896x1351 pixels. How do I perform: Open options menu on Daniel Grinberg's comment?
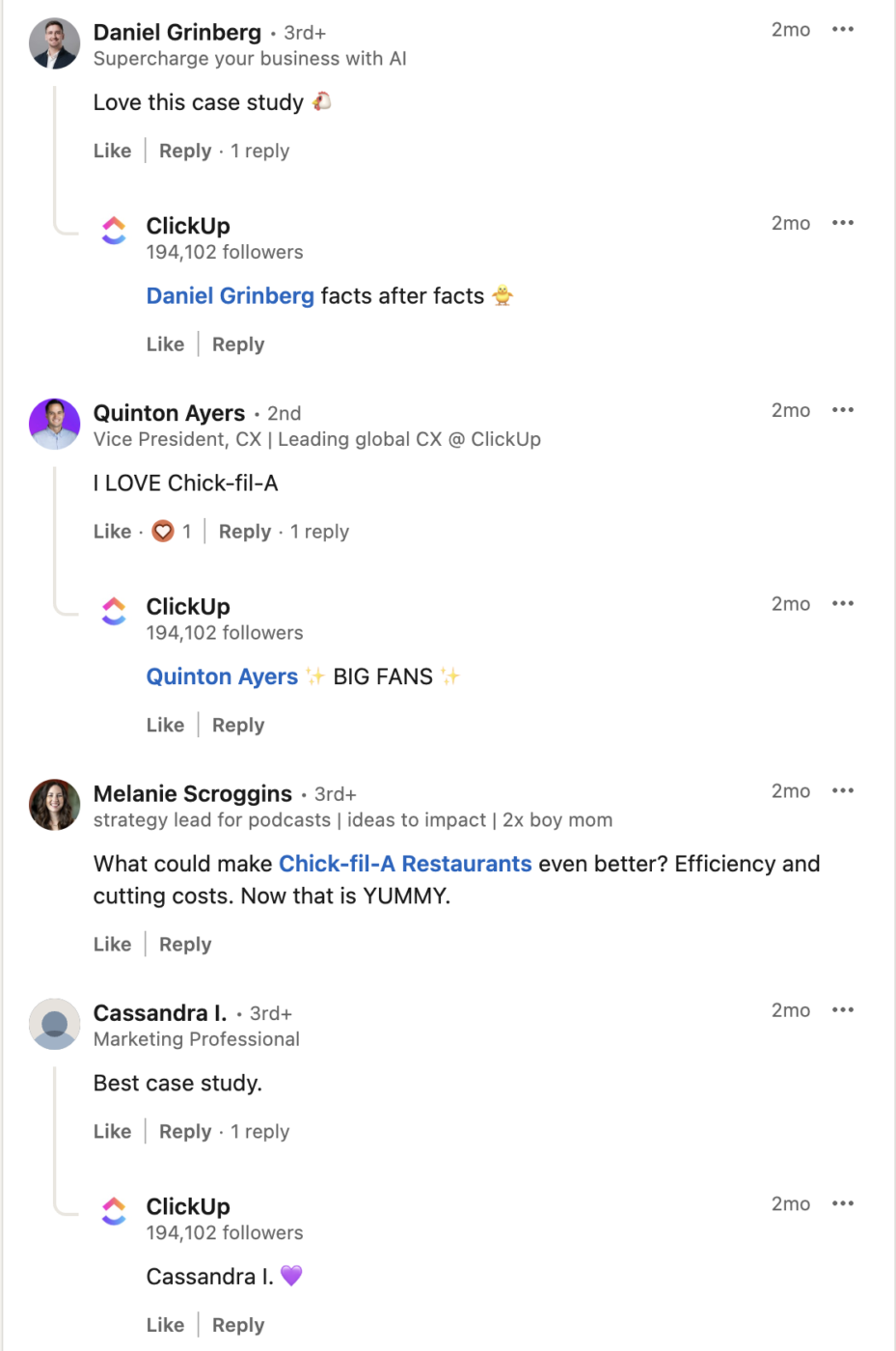pos(843,30)
